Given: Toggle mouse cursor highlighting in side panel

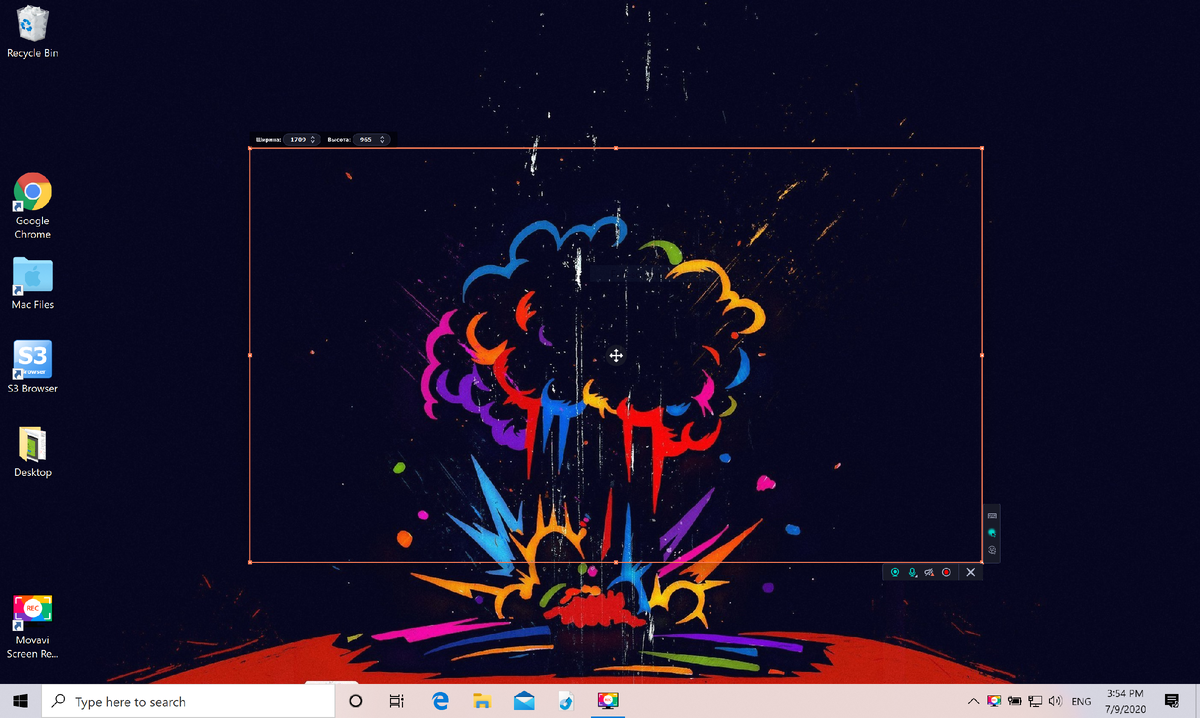Looking at the screenshot, I should [992, 532].
